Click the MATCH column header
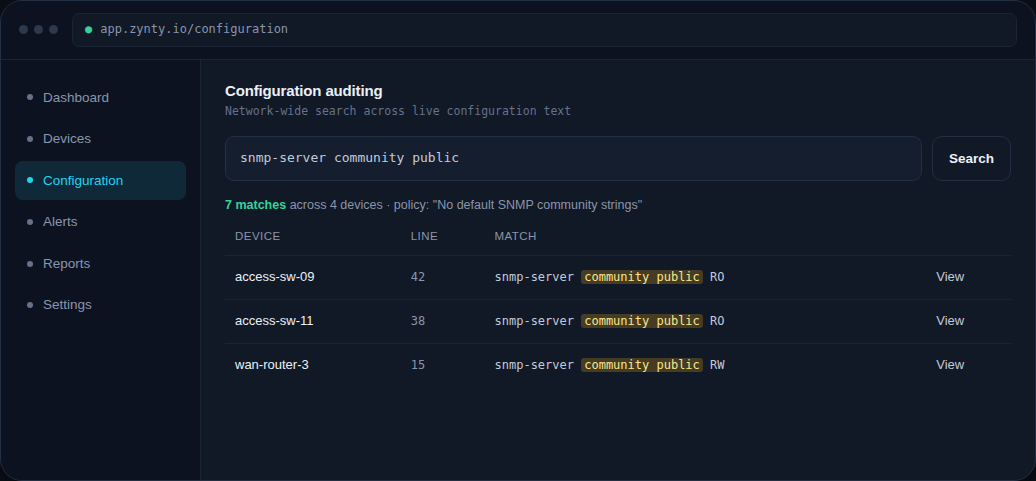 515,236
